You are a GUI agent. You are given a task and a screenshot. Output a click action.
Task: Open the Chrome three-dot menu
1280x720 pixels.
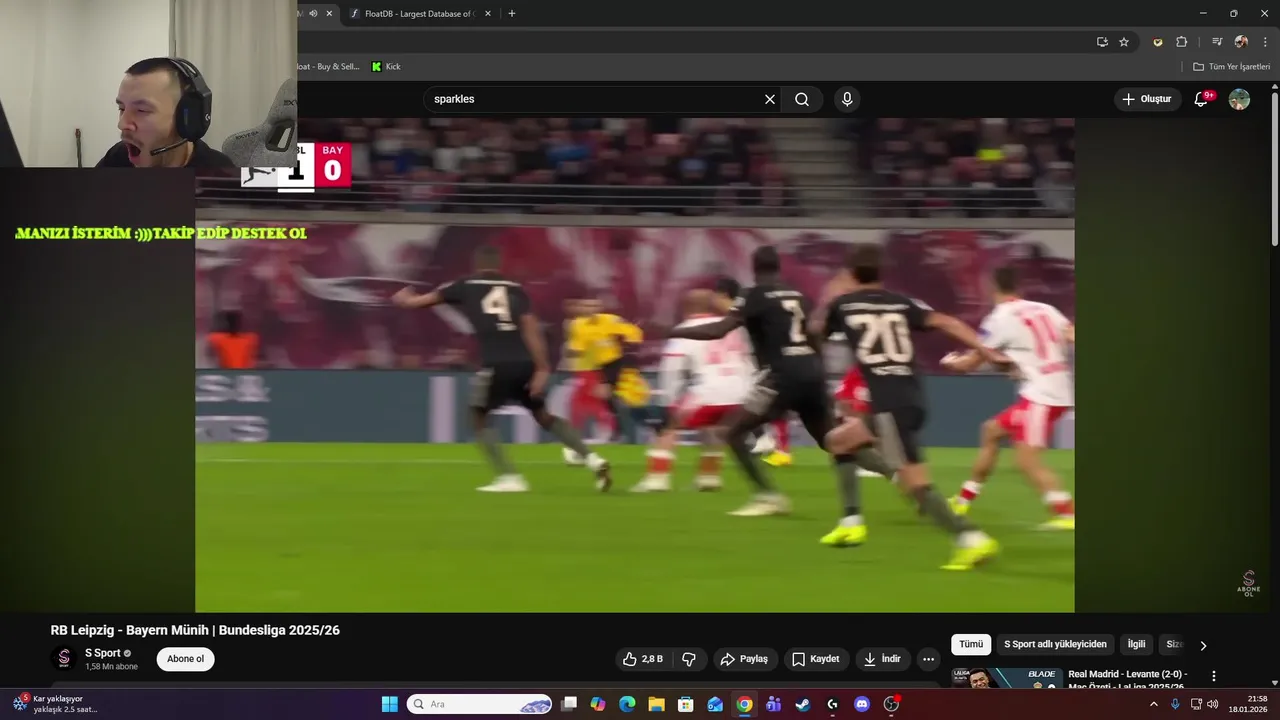[x=1265, y=42]
